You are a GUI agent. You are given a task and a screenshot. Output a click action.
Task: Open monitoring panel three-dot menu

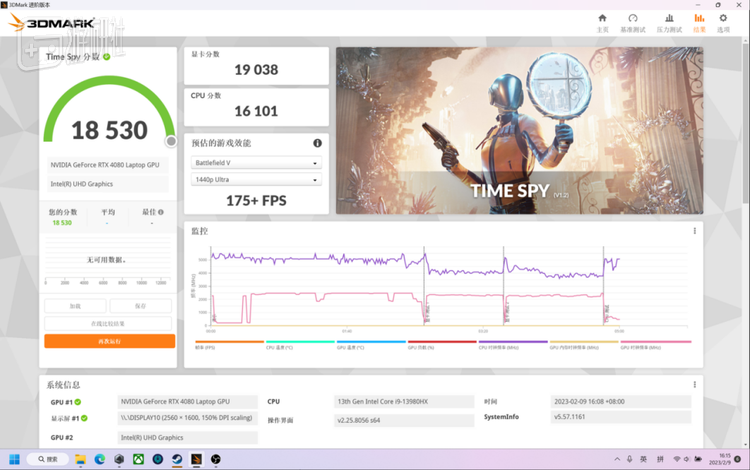(x=694, y=231)
